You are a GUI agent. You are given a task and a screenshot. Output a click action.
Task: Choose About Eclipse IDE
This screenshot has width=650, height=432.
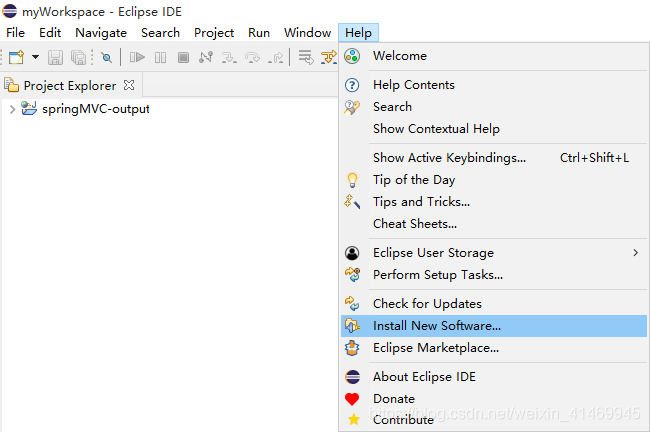click(x=494, y=377)
